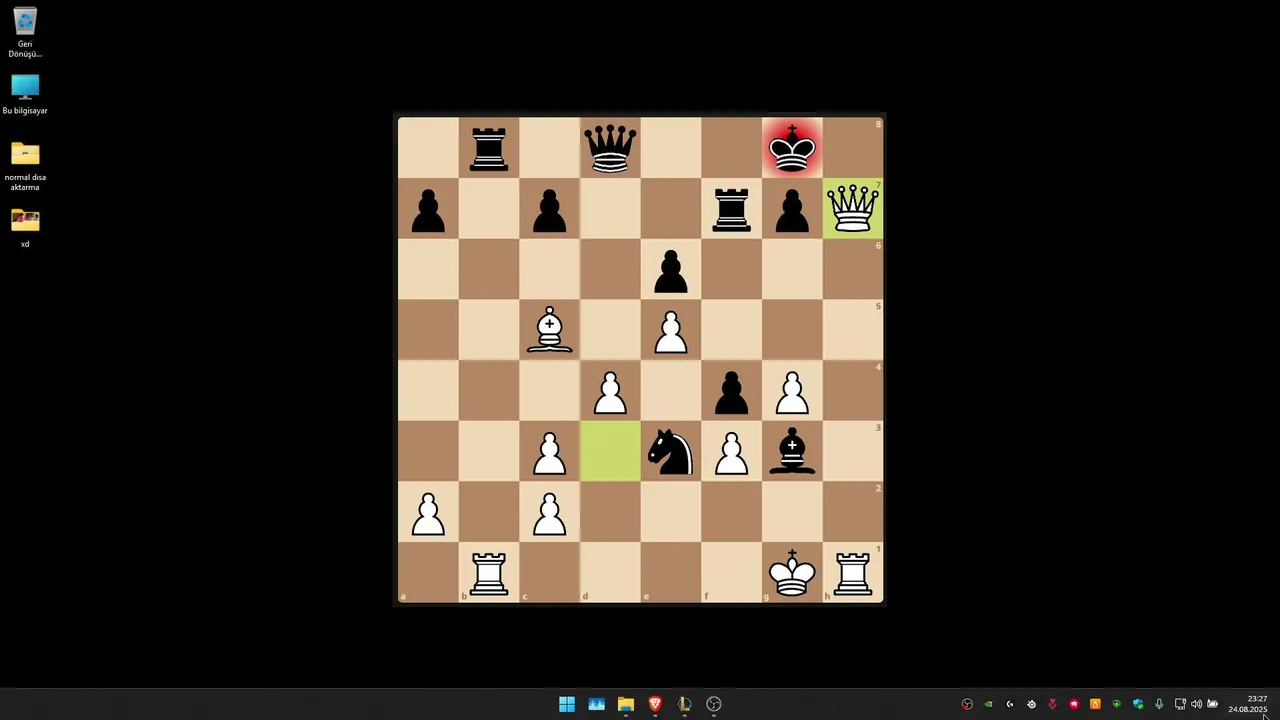1280x720 pixels.
Task: Select the white pawn on c3
Action: (549, 452)
